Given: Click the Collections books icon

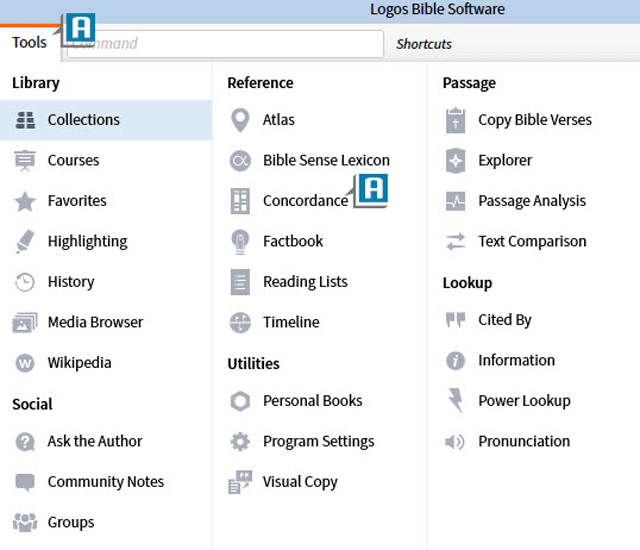Looking at the screenshot, I should click(26, 120).
